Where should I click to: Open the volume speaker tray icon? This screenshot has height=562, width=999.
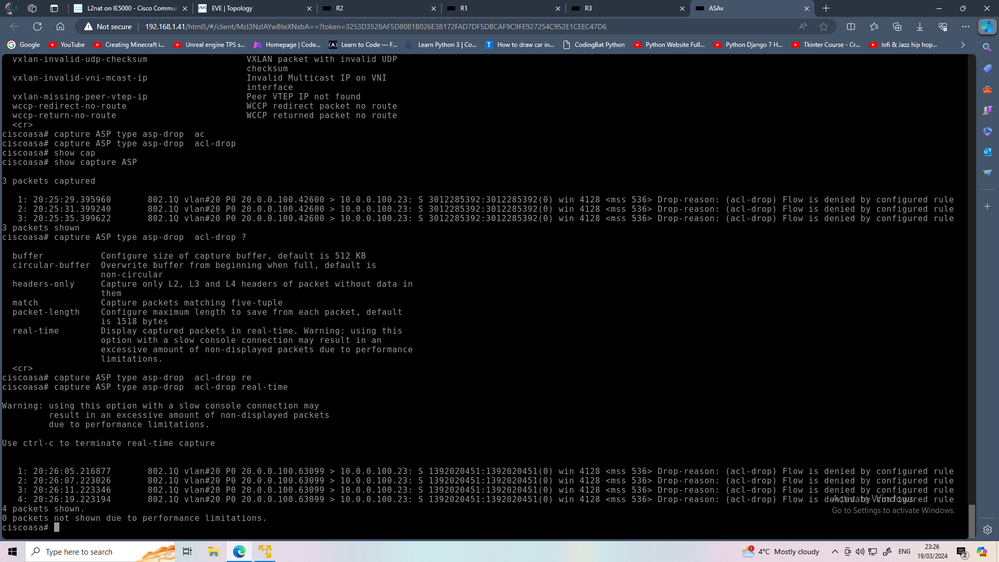point(860,551)
